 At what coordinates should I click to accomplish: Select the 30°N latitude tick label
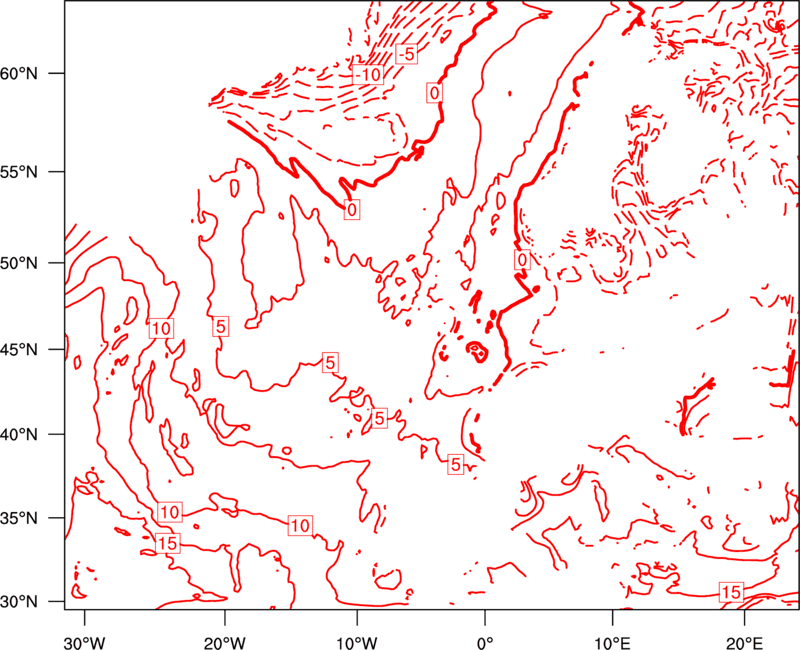pos(19,602)
